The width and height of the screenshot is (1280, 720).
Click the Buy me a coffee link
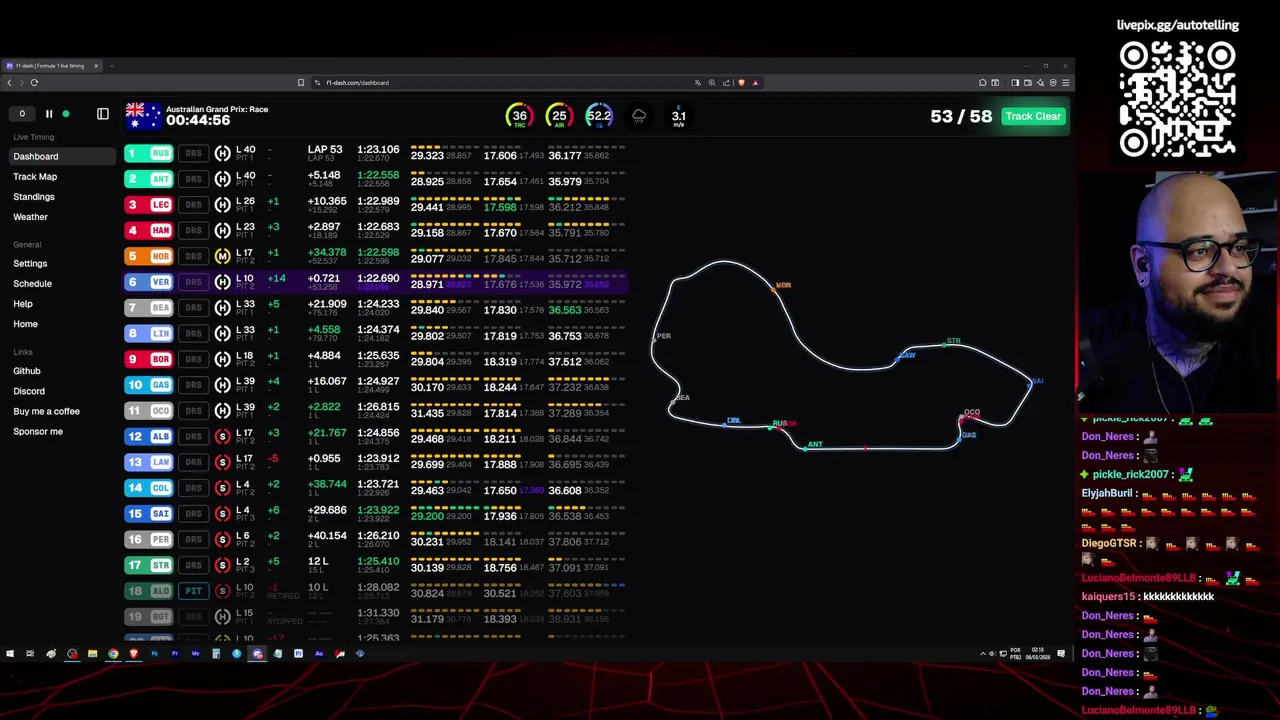[x=46, y=411]
